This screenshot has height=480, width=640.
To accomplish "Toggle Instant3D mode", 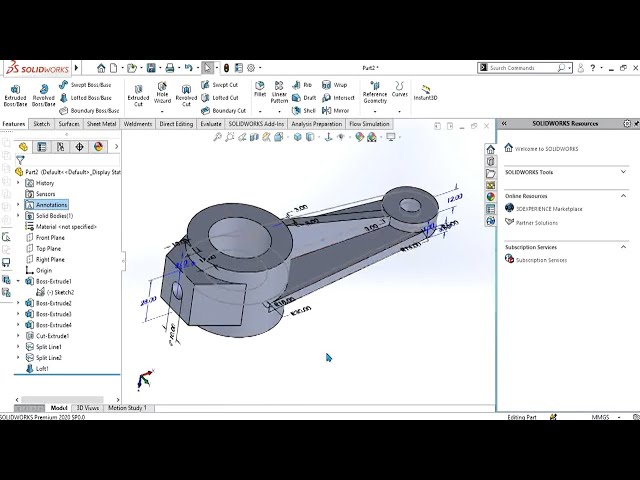I will click(425, 93).
